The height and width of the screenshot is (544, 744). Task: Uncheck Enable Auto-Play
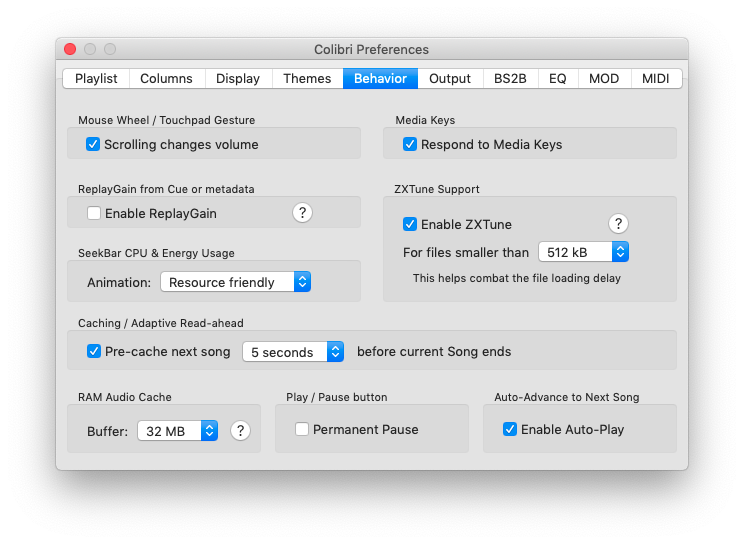510,429
